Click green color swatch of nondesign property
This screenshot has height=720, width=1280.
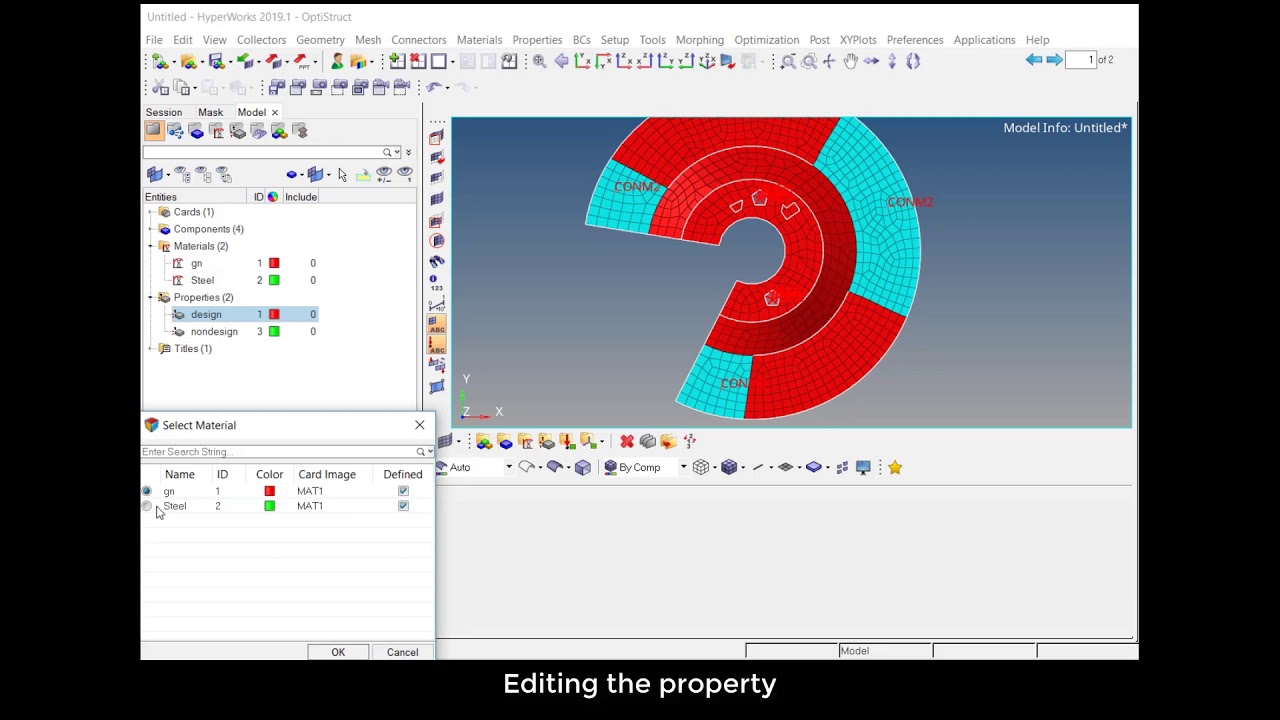tap(274, 331)
